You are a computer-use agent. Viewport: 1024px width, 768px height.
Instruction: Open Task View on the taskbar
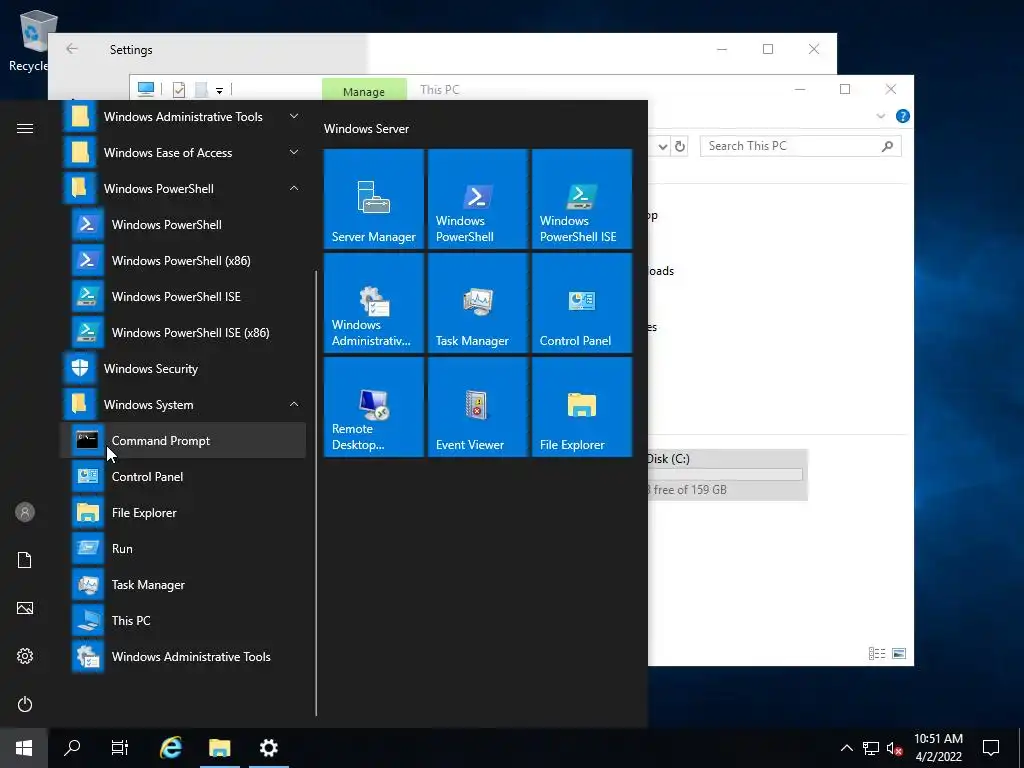120,748
